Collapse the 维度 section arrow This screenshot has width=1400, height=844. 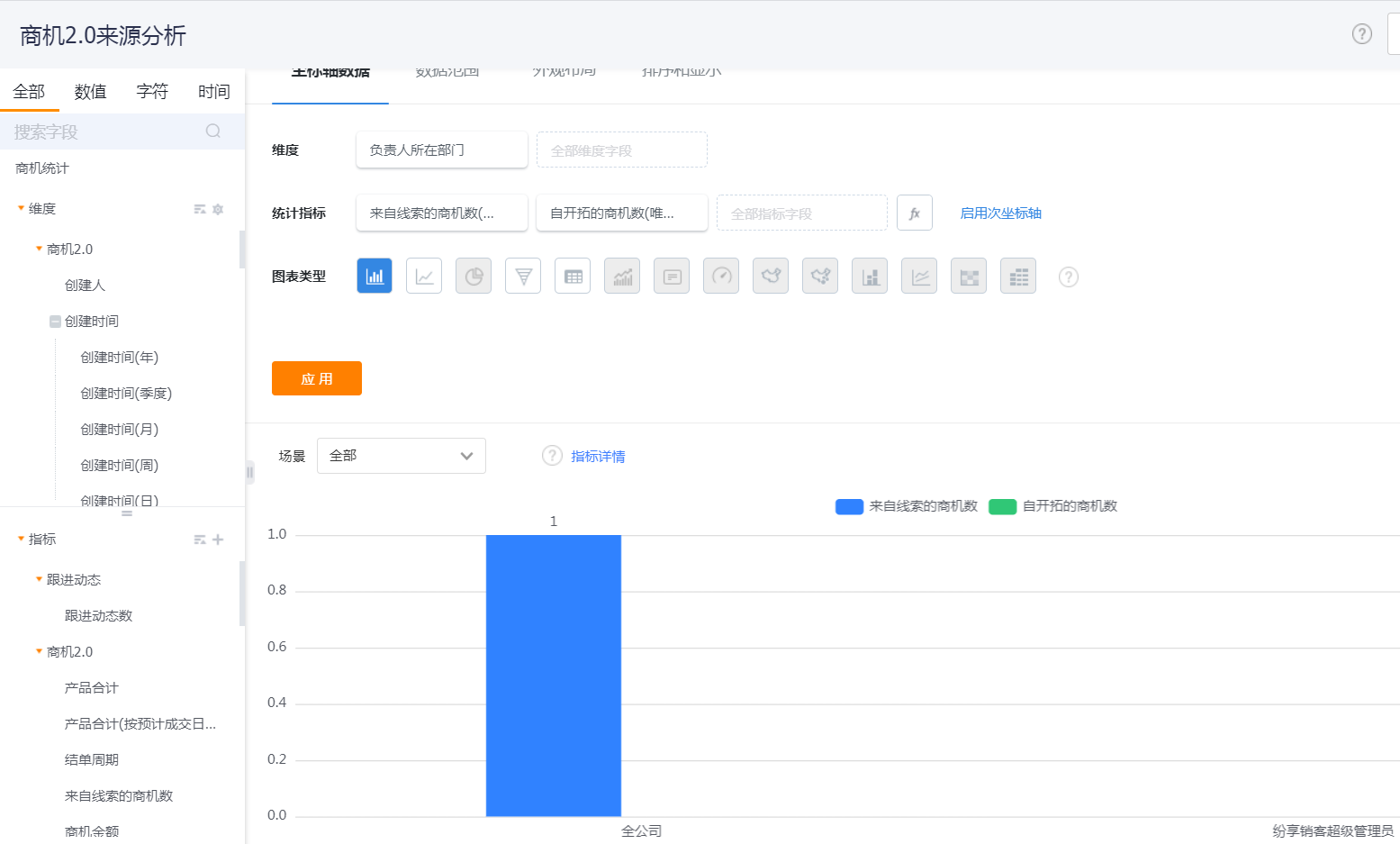coord(21,208)
